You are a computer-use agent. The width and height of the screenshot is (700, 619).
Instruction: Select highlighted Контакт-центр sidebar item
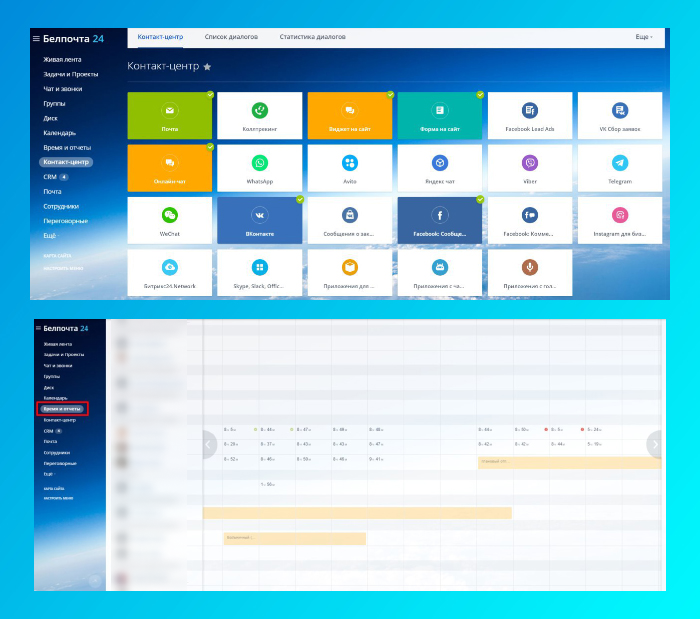click(66, 162)
